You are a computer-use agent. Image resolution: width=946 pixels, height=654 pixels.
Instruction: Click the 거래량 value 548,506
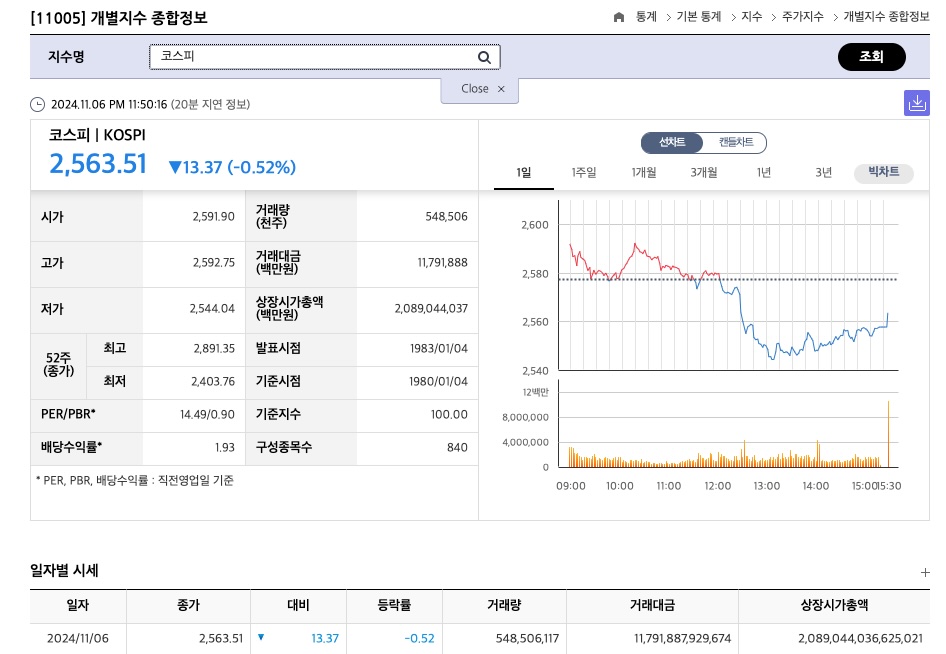446,217
